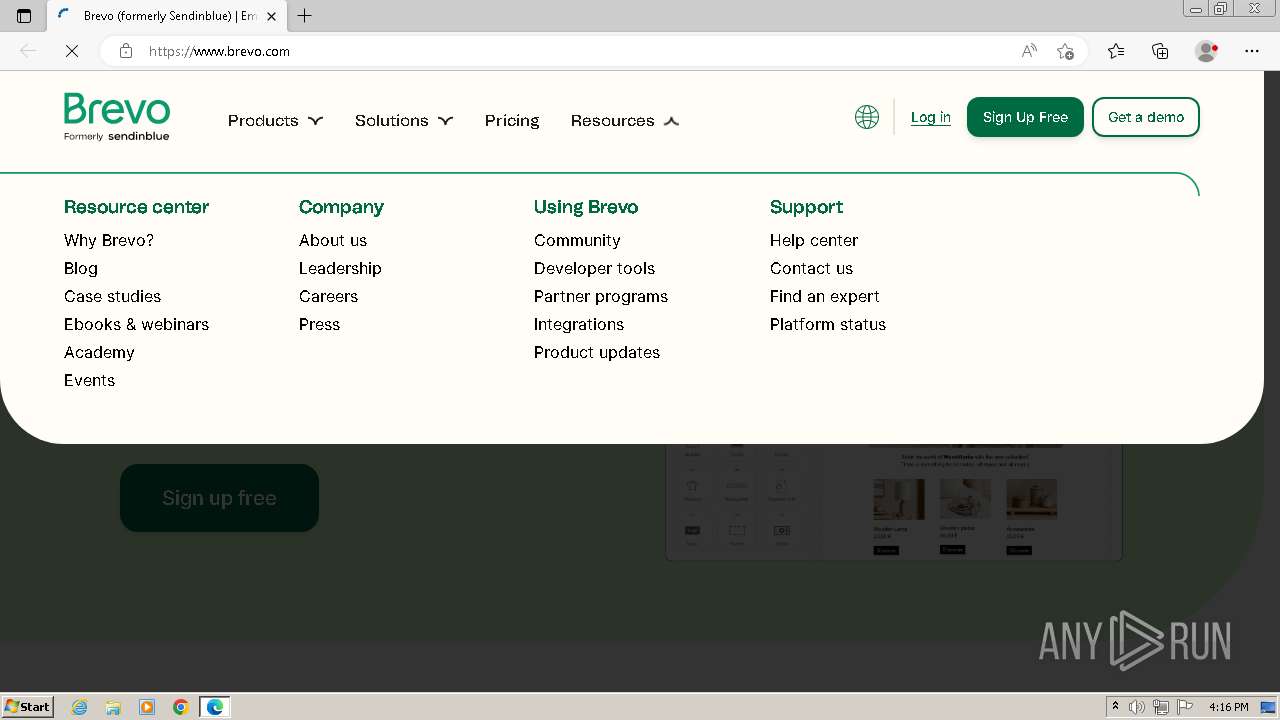Click the Company heading

[341, 207]
